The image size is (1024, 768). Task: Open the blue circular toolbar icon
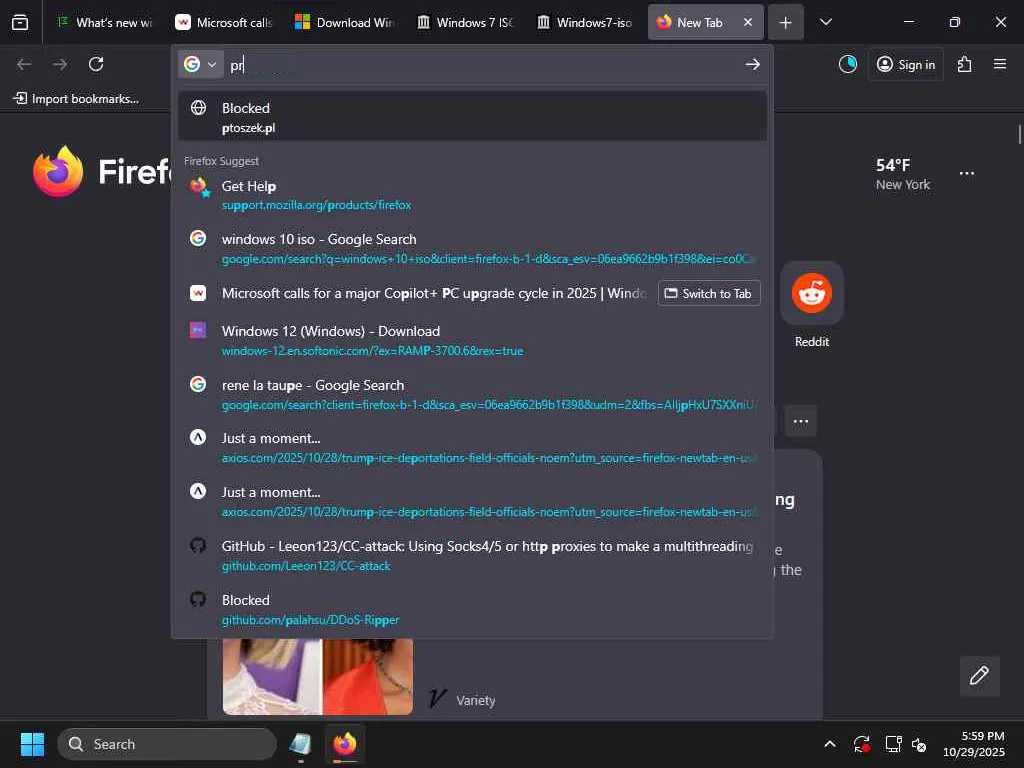(x=848, y=64)
